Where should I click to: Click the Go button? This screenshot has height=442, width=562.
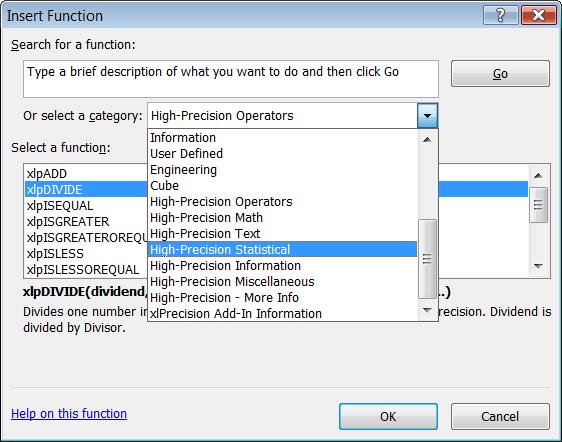tap(500, 73)
